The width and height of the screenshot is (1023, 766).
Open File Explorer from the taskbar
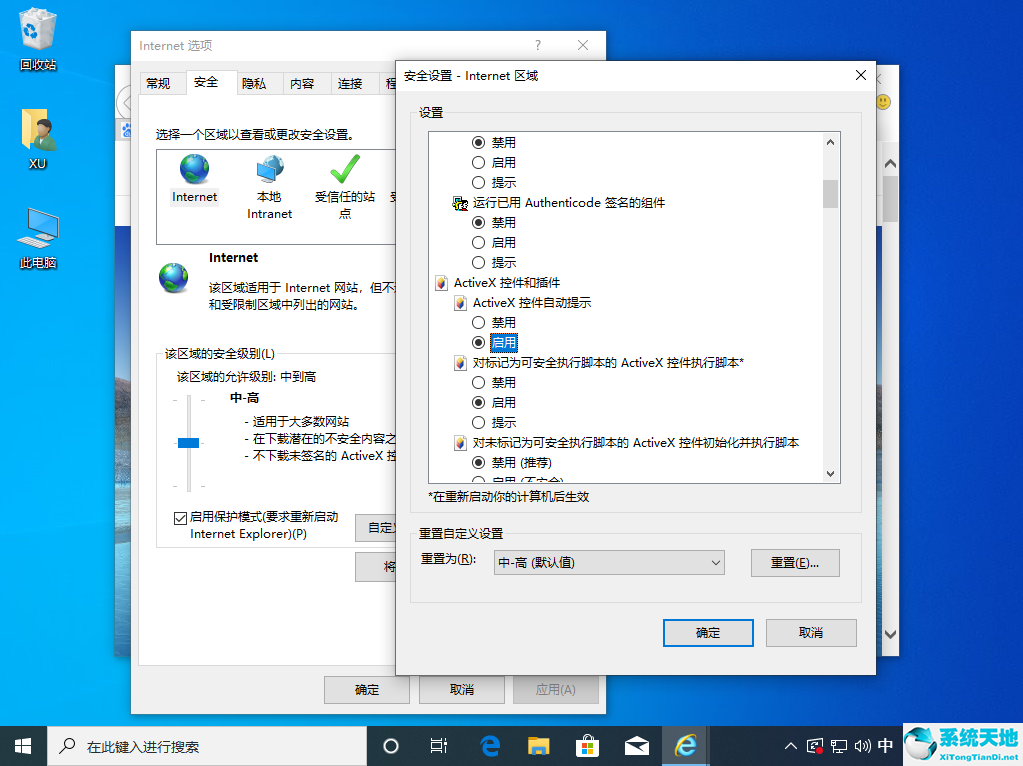538,745
